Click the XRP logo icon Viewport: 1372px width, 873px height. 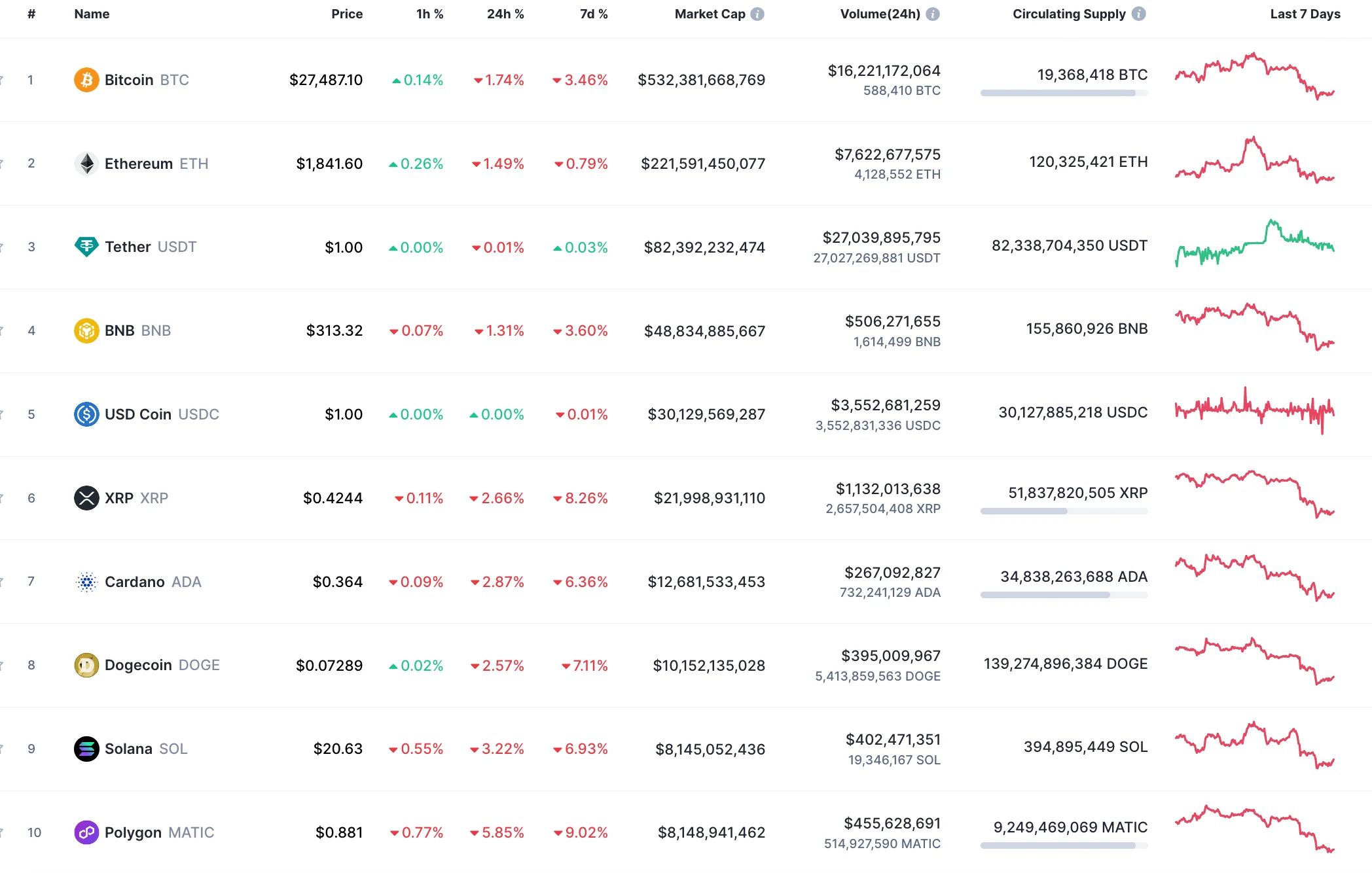pyautogui.click(x=86, y=497)
